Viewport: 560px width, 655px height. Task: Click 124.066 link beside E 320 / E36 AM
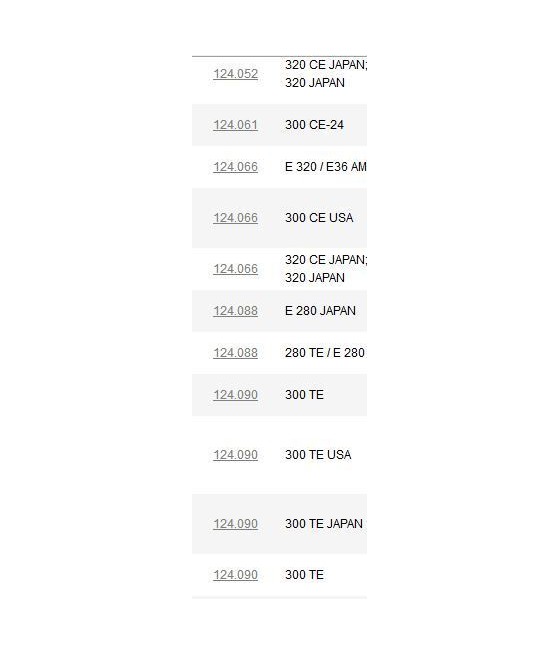[236, 167]
